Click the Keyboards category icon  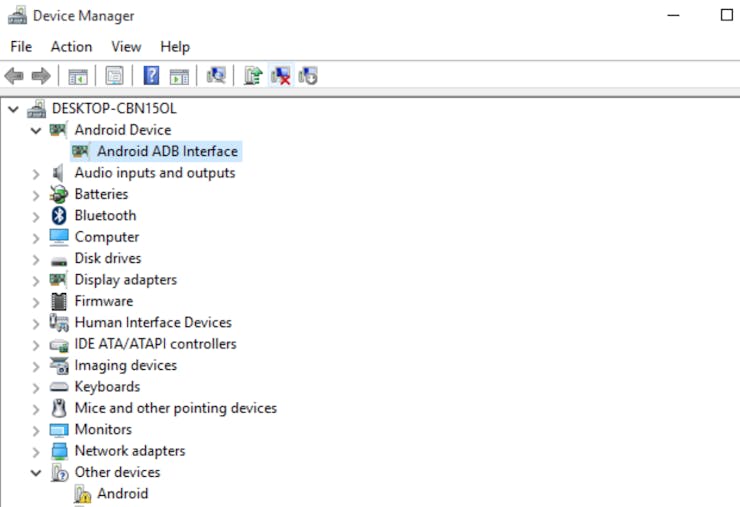click(x=59, y=387)
